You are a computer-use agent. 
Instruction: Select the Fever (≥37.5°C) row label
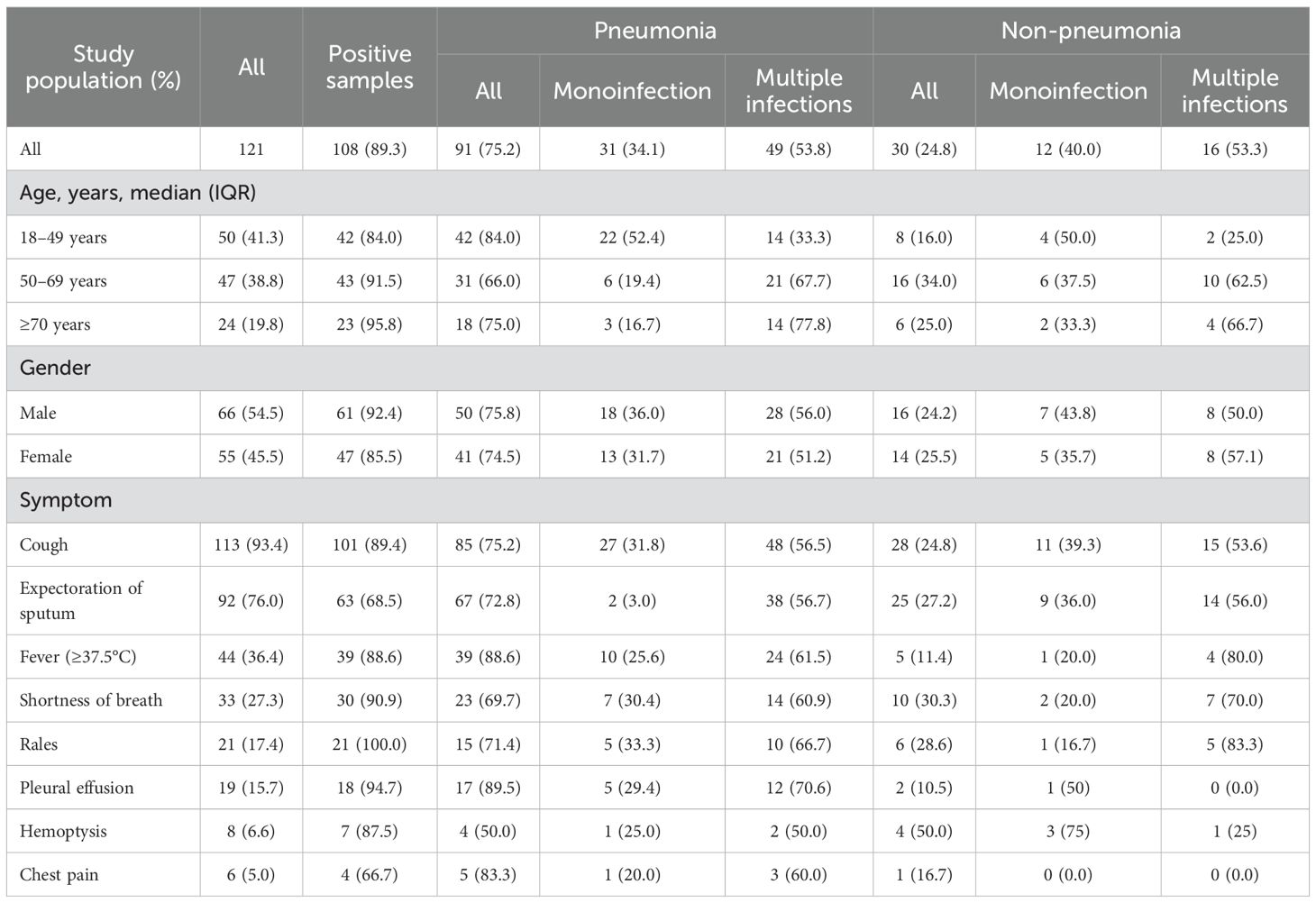tap(78, 657)
